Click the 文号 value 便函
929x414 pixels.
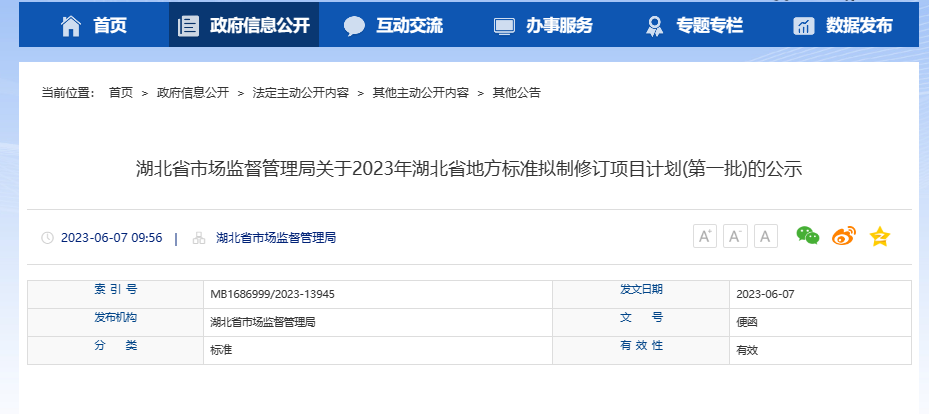click(747, 322)
